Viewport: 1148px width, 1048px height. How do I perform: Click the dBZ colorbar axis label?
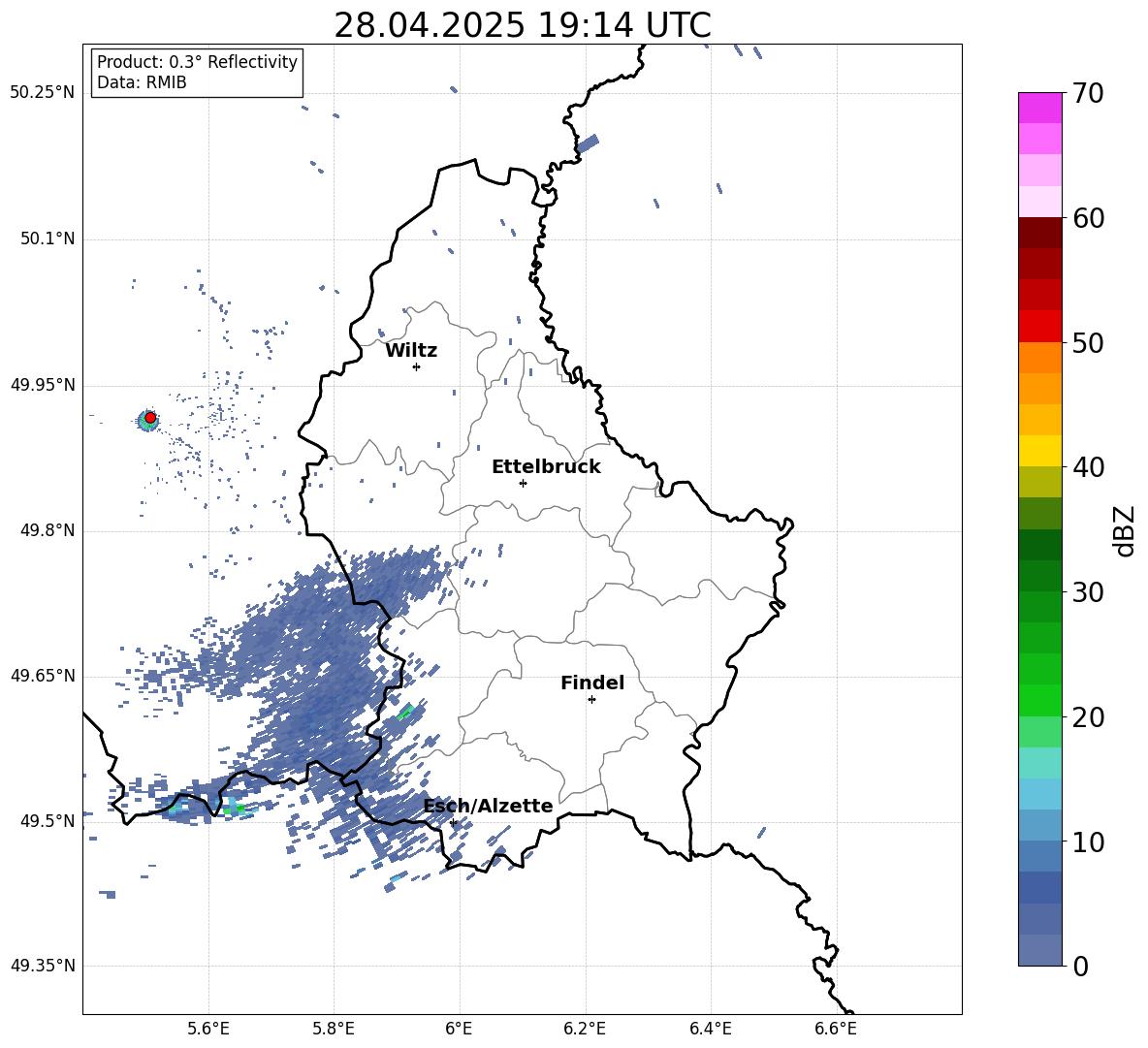pyautogui.click(x=1126, y=530)
